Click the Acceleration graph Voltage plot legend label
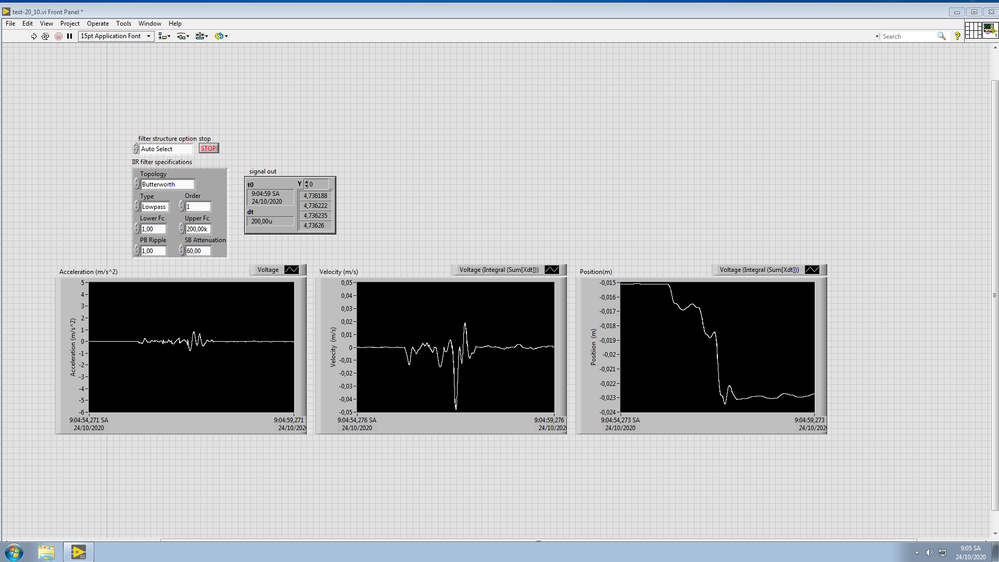999x562 pixels. click(x=268, y=270)
